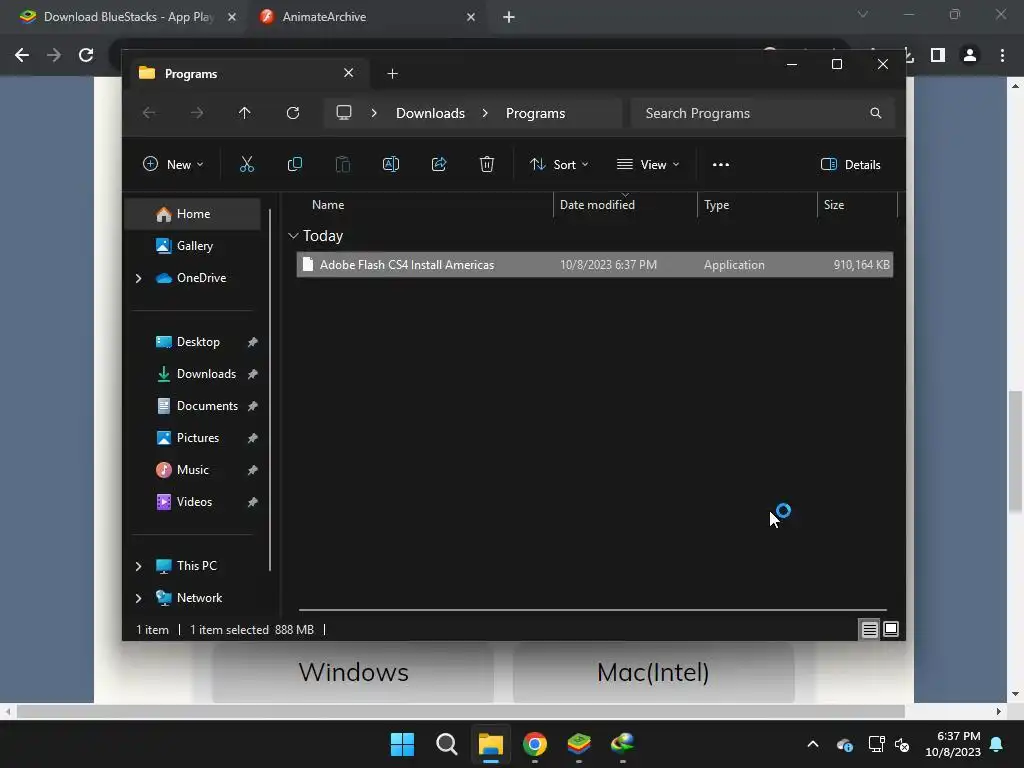Open the View dropdown
The image size is (1024, 768).
(x=648, y=165)
